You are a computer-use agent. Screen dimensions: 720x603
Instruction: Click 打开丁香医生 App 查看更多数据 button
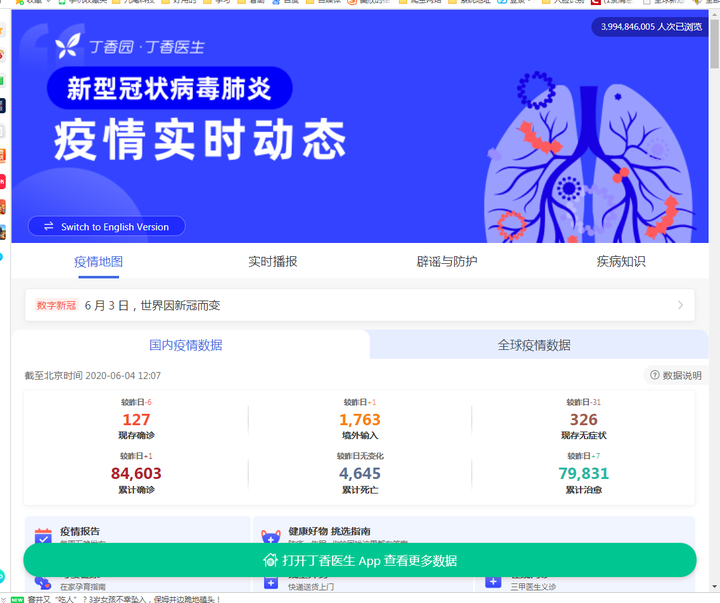click(x=360, y=560)
